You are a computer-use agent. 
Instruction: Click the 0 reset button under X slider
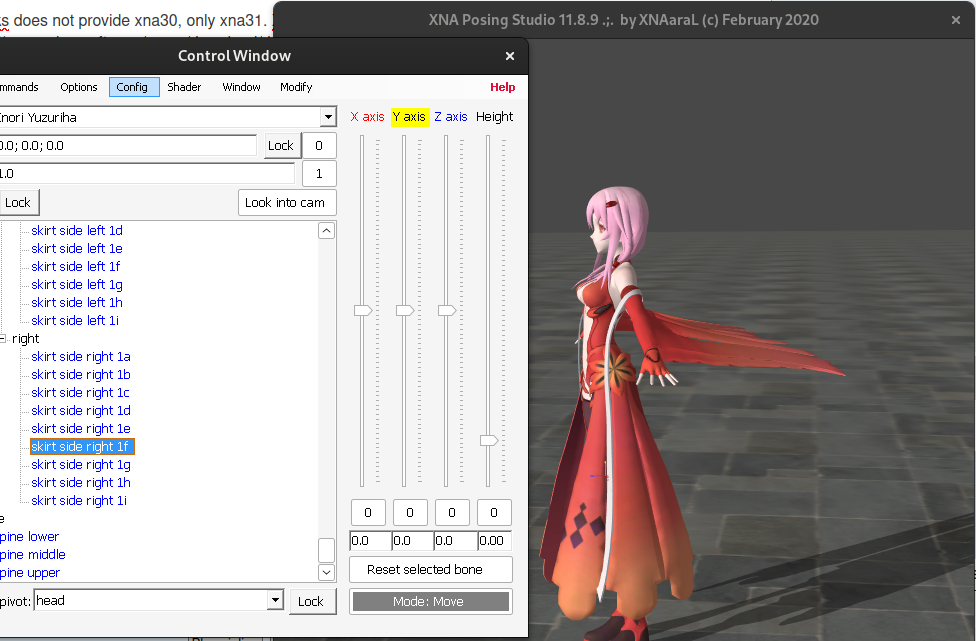coord(368,513)
